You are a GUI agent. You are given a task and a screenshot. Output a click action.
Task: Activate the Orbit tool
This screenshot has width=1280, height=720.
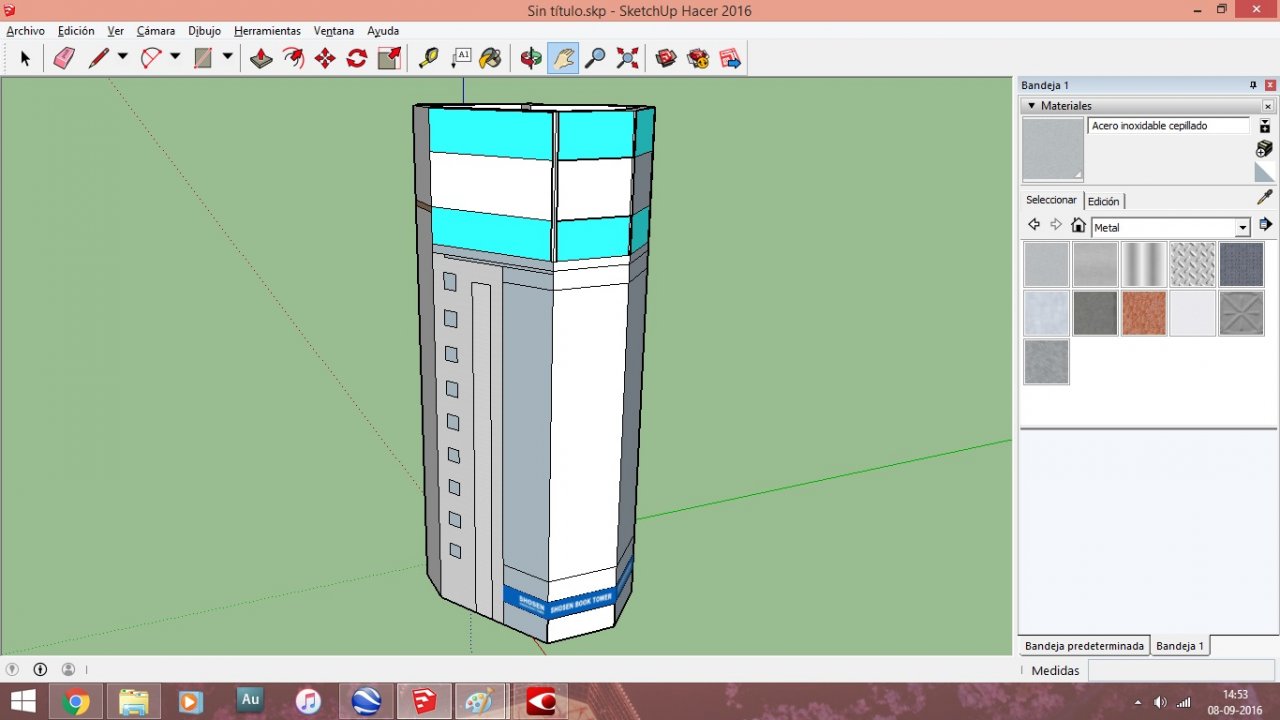531,58
